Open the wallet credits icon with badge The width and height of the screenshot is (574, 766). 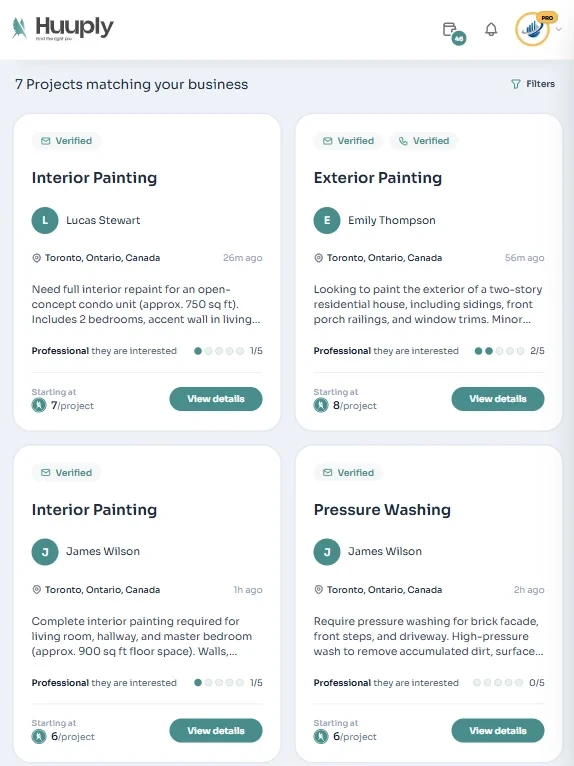(453, 32)
